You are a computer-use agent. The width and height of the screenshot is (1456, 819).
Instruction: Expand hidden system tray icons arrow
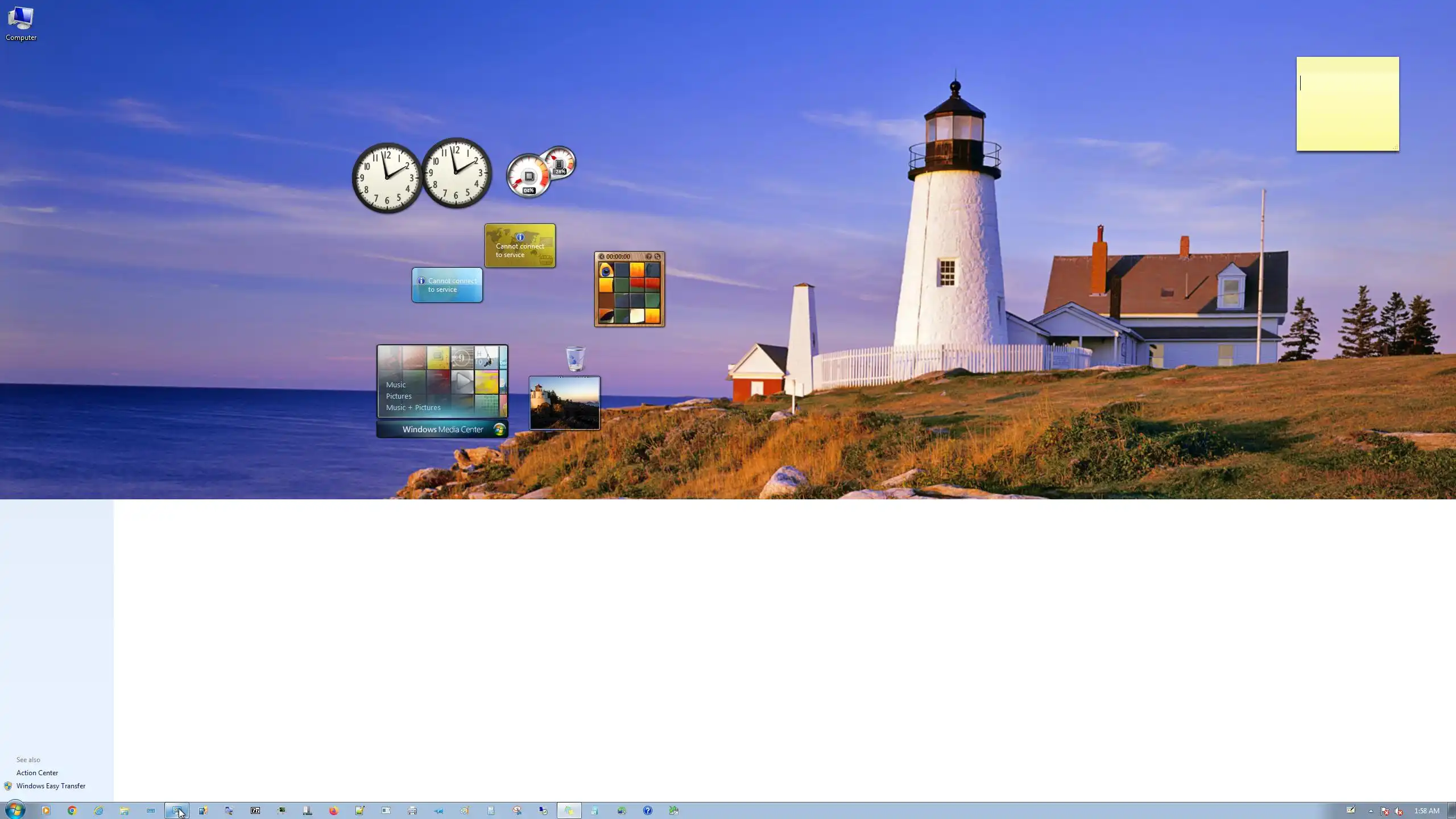tap(1371, 811)
